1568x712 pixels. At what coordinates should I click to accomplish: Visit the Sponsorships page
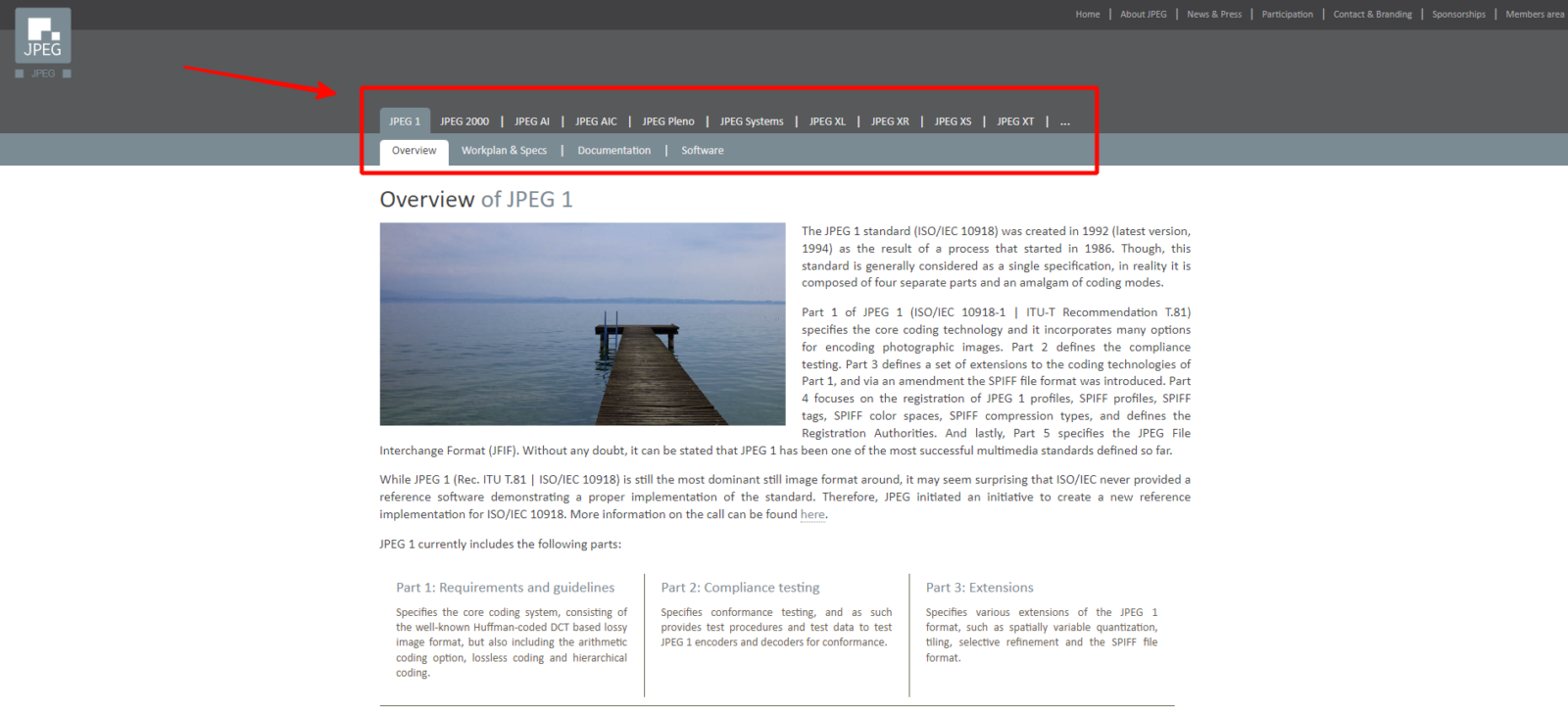click(x=1458, y=15)
